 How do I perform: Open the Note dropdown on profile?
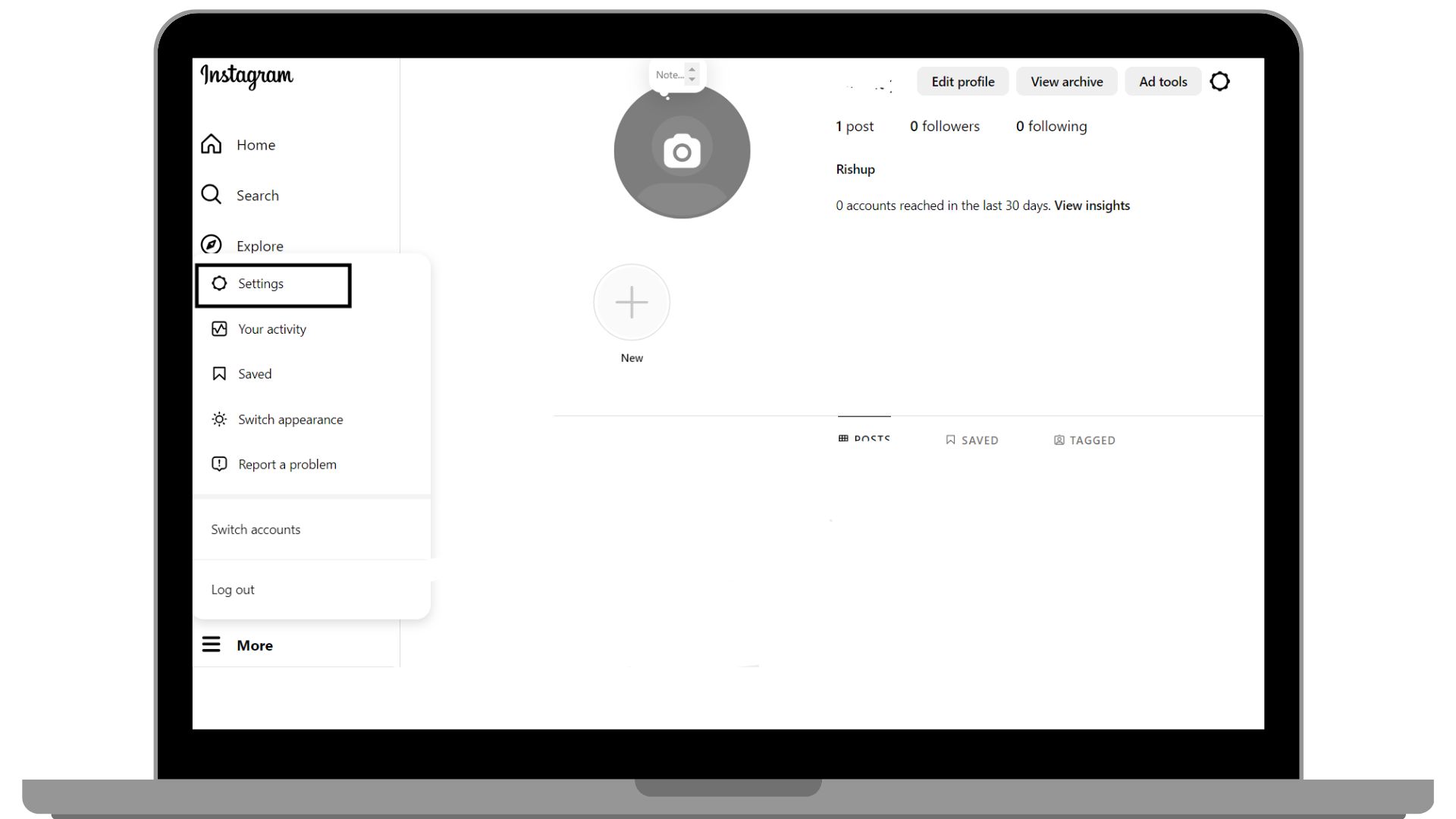pyautogui.click(x=692, y=74)
